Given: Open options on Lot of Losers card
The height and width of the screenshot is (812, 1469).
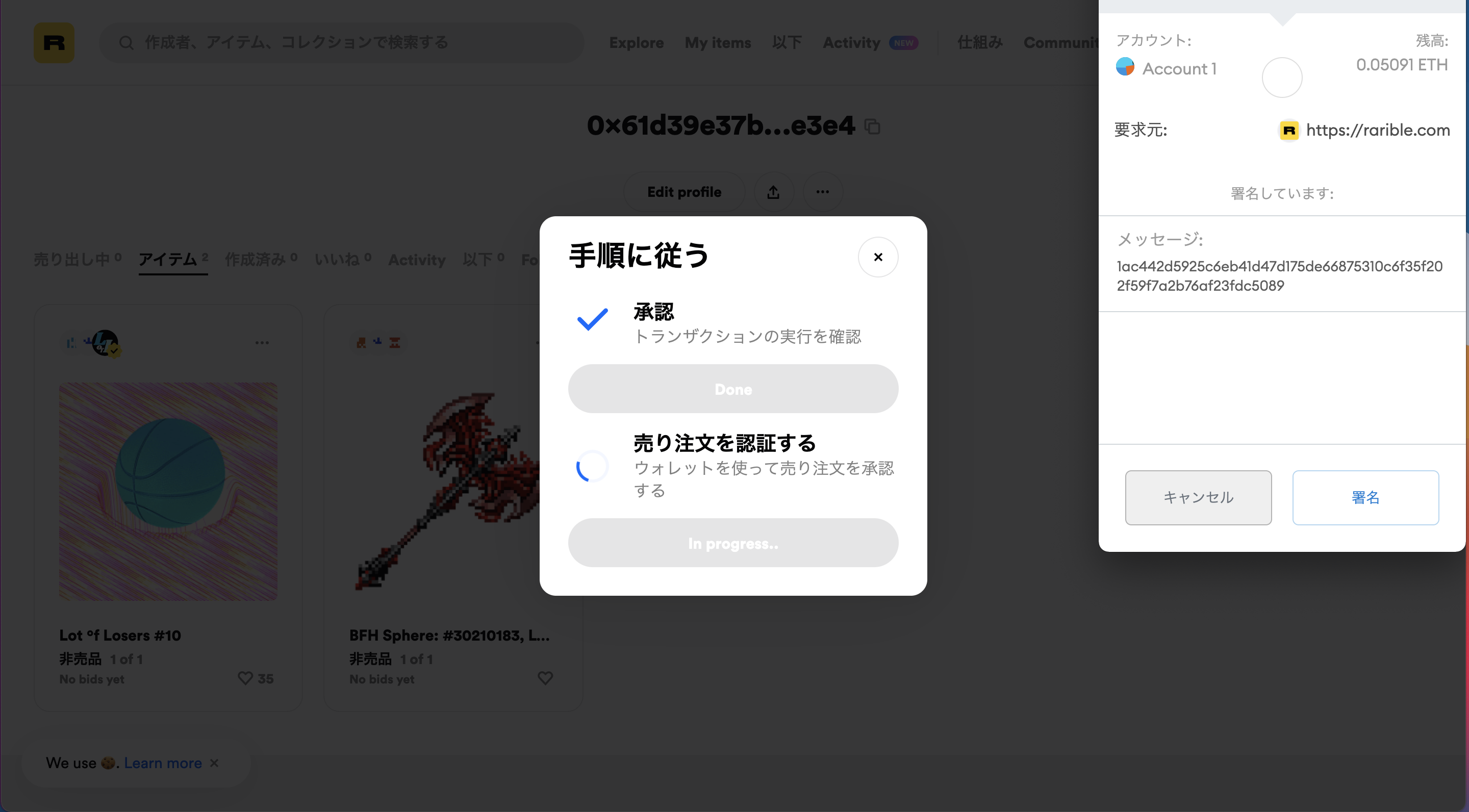Looking at the screenshot, I should pyautogui.click(x=262, y=343).
